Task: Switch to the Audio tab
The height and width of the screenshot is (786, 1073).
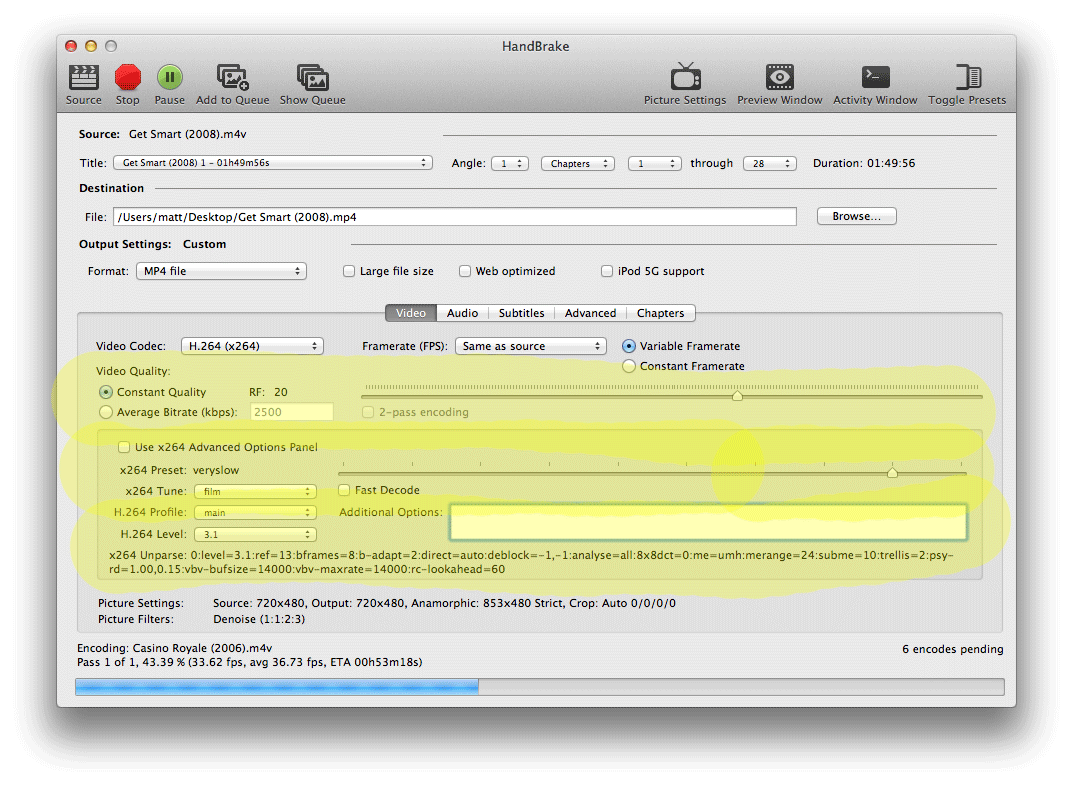Action: (462, 313)
